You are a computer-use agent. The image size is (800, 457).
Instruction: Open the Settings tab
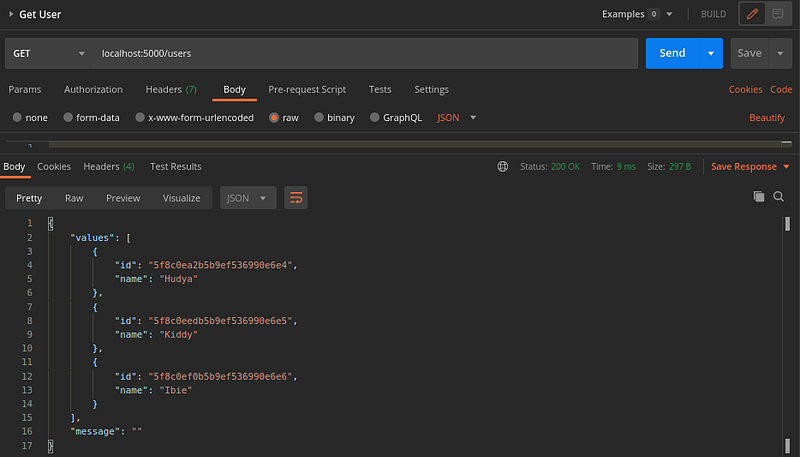click(432, 89)
